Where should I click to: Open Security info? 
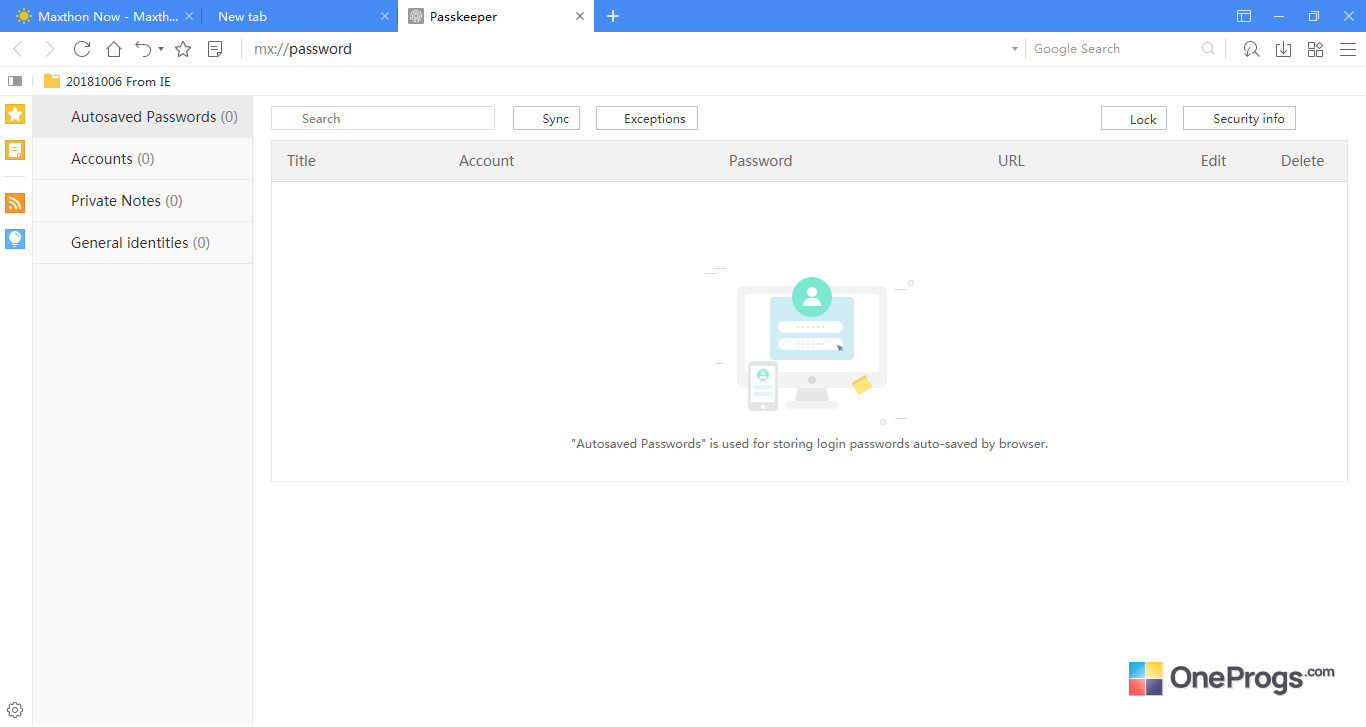tap(1239, 118)
